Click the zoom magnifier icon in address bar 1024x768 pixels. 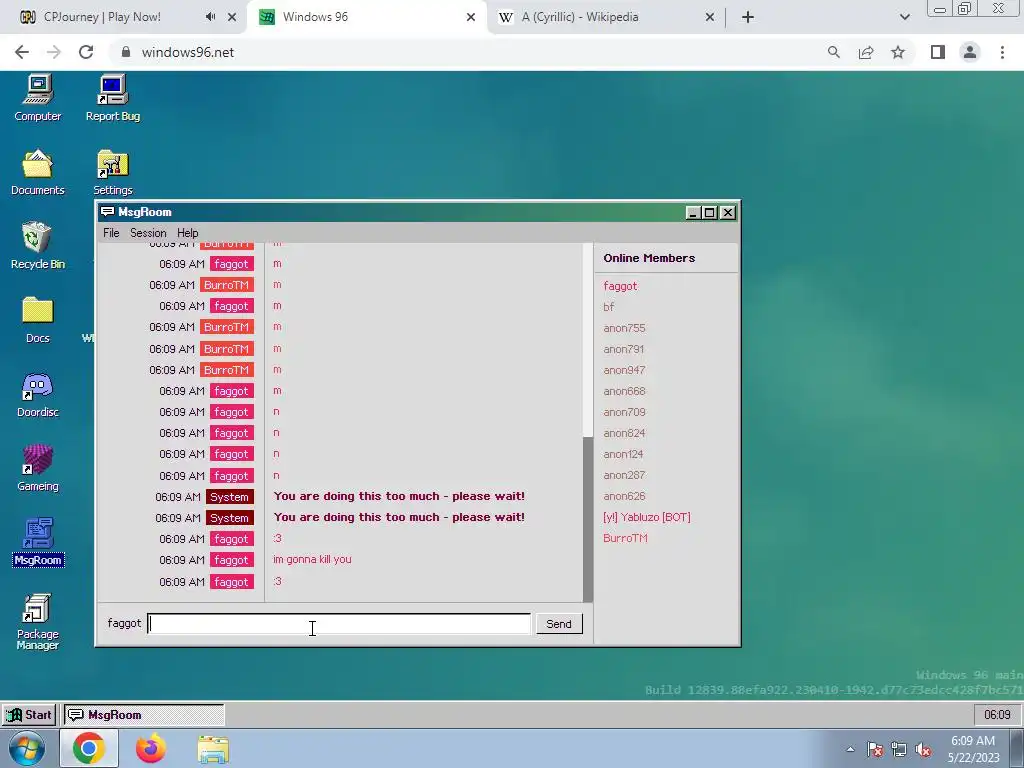(x=833, y=52)
